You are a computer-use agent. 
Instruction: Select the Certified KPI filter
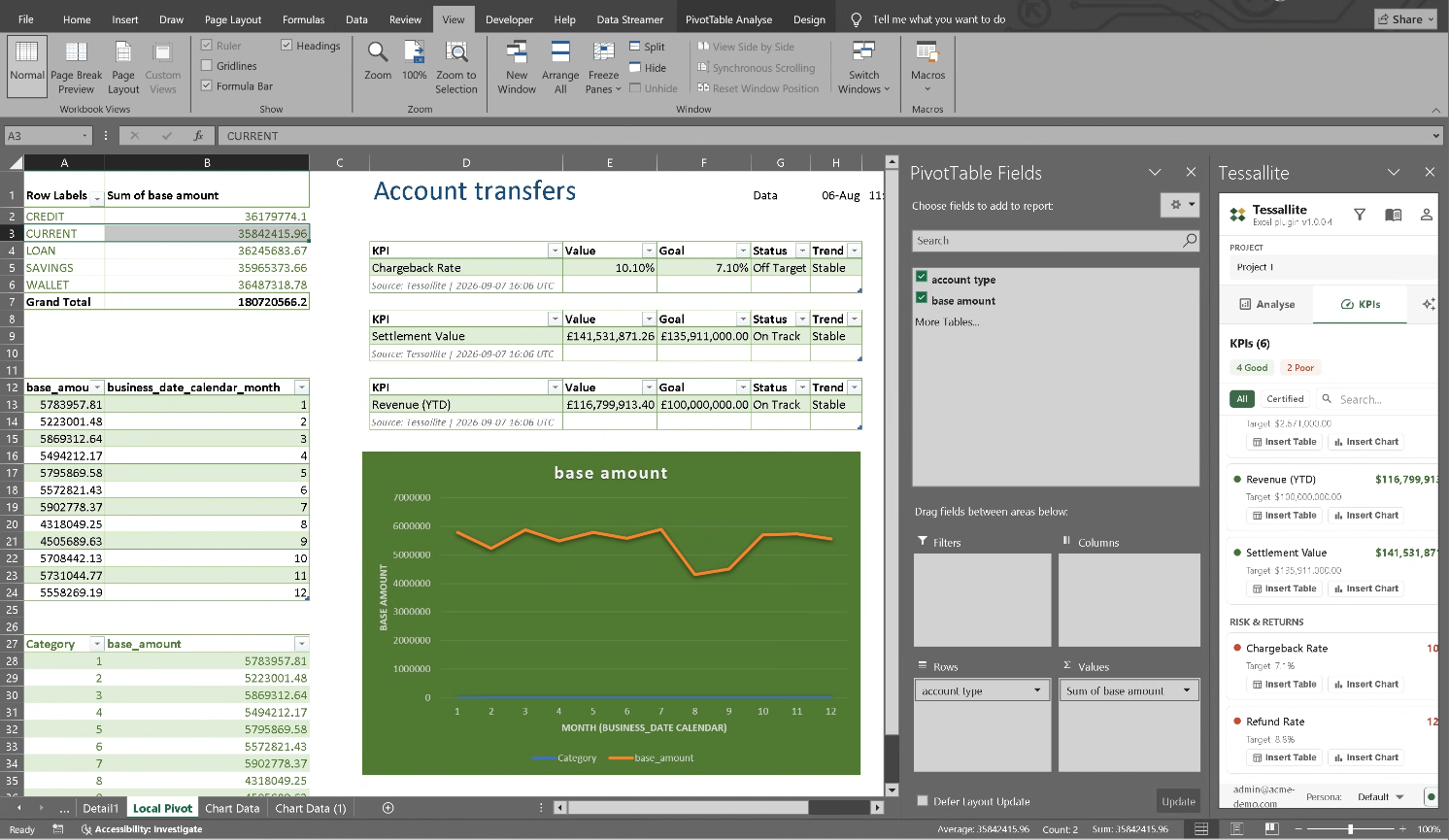[x=1285, y=399]
